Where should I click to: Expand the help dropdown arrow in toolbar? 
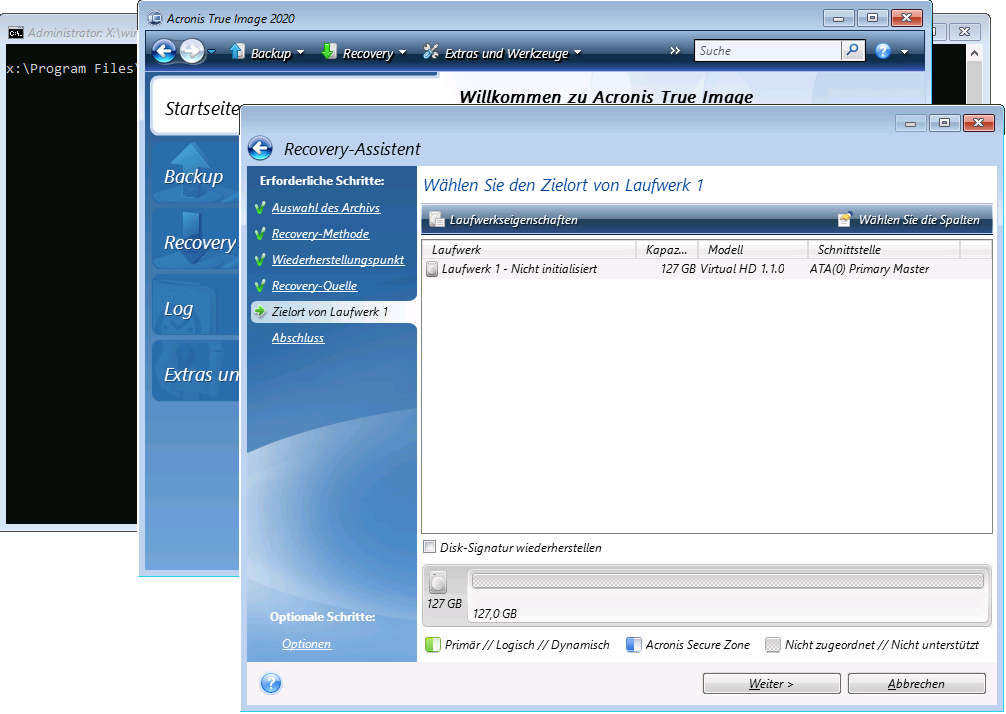[x=905, y=52]
